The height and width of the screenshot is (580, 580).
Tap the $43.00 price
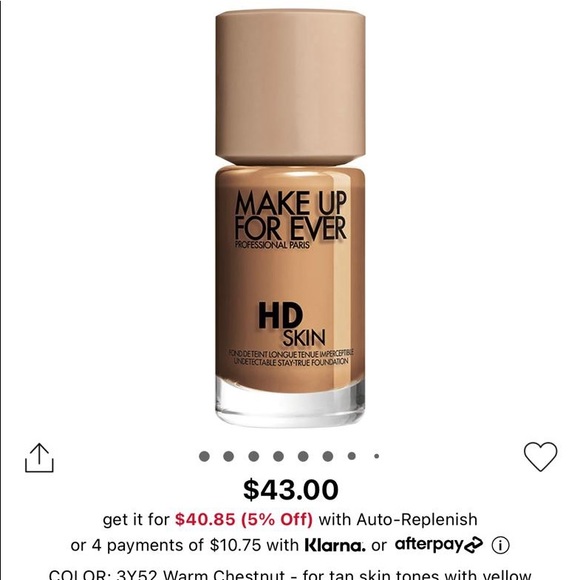[290, 489]
